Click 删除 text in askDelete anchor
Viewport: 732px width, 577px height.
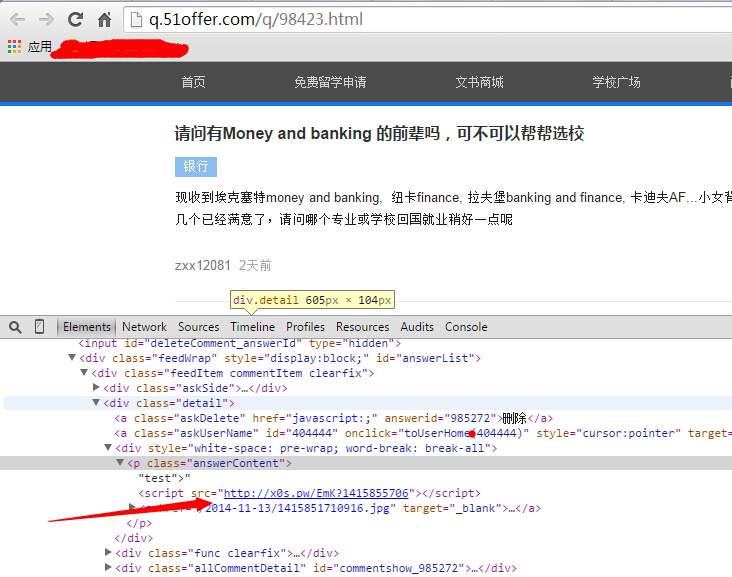coord(515,418)
